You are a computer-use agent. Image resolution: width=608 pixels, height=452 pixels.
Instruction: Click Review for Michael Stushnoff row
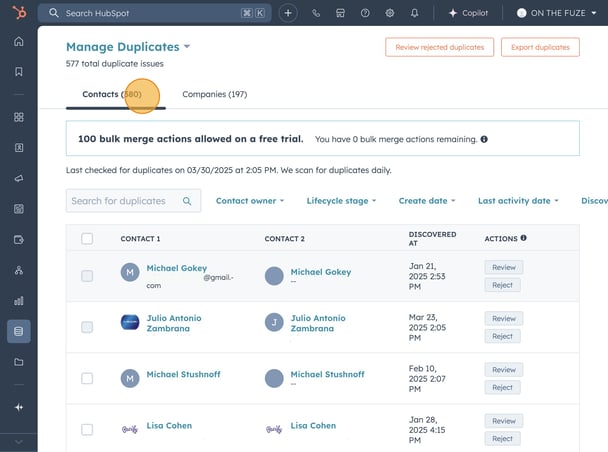pos(504,370)
